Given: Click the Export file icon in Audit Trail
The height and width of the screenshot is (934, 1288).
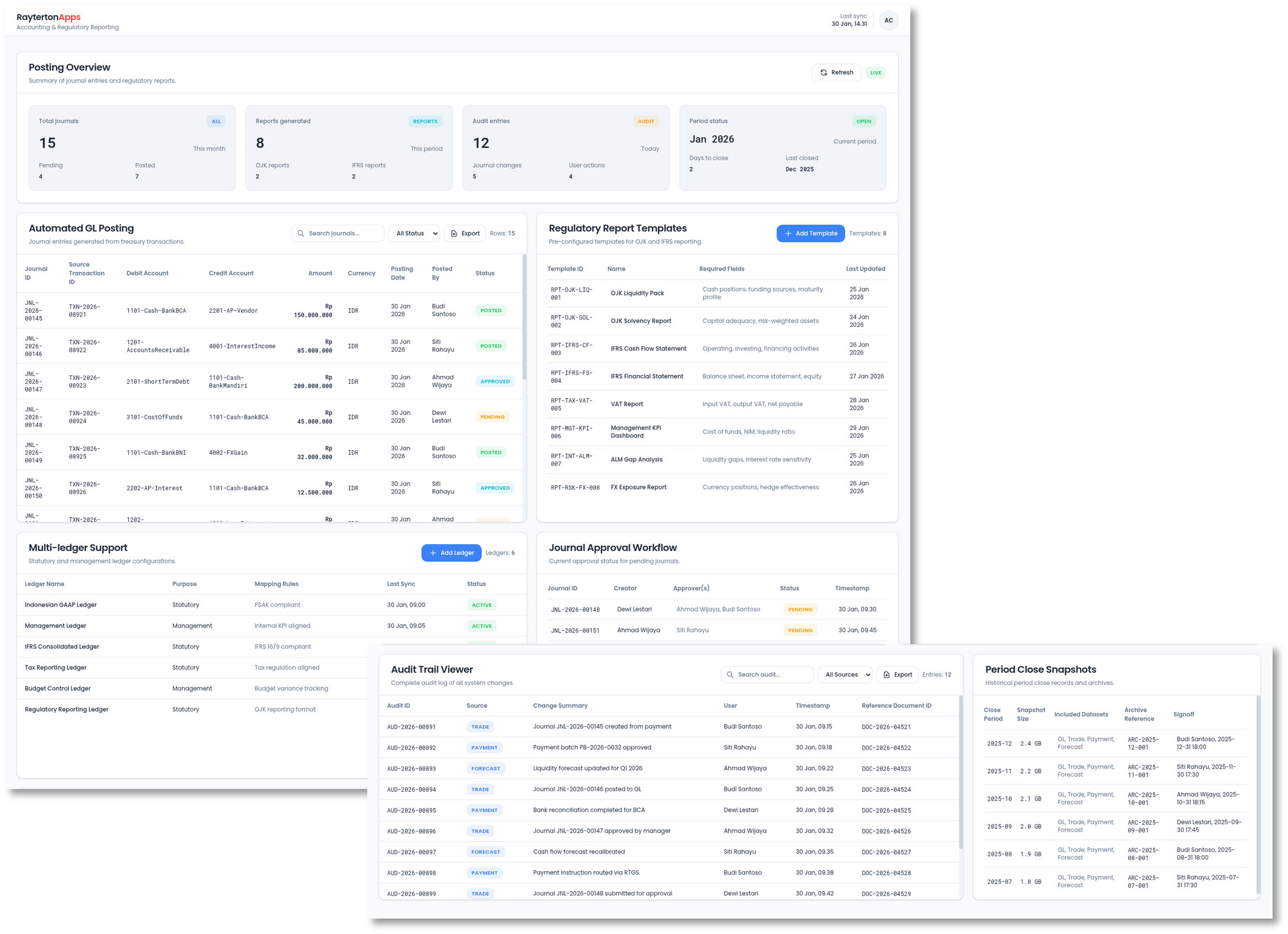Looking at the screenshot, I should [887, 674].
